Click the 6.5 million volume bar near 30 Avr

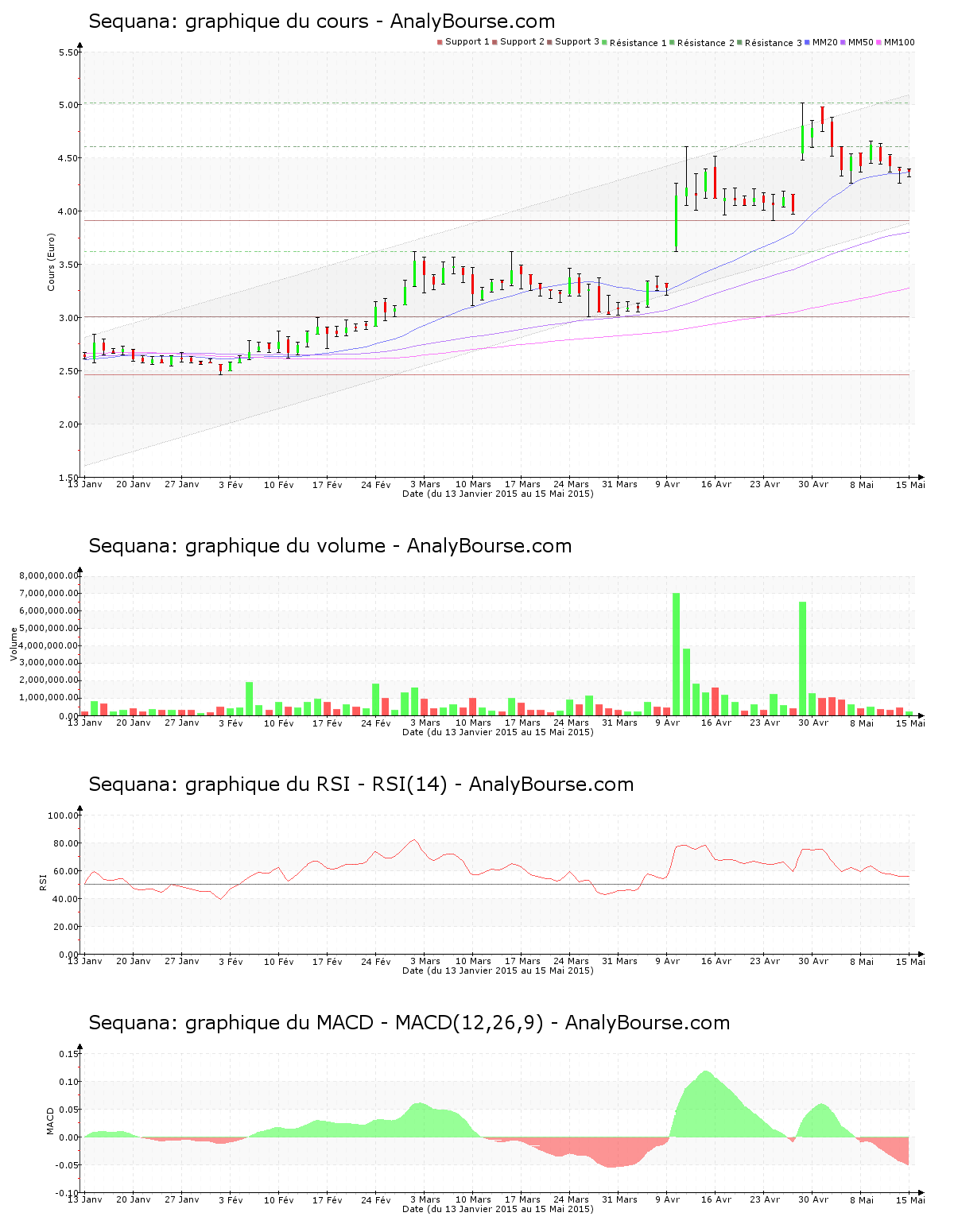click(x=803, y=659)
